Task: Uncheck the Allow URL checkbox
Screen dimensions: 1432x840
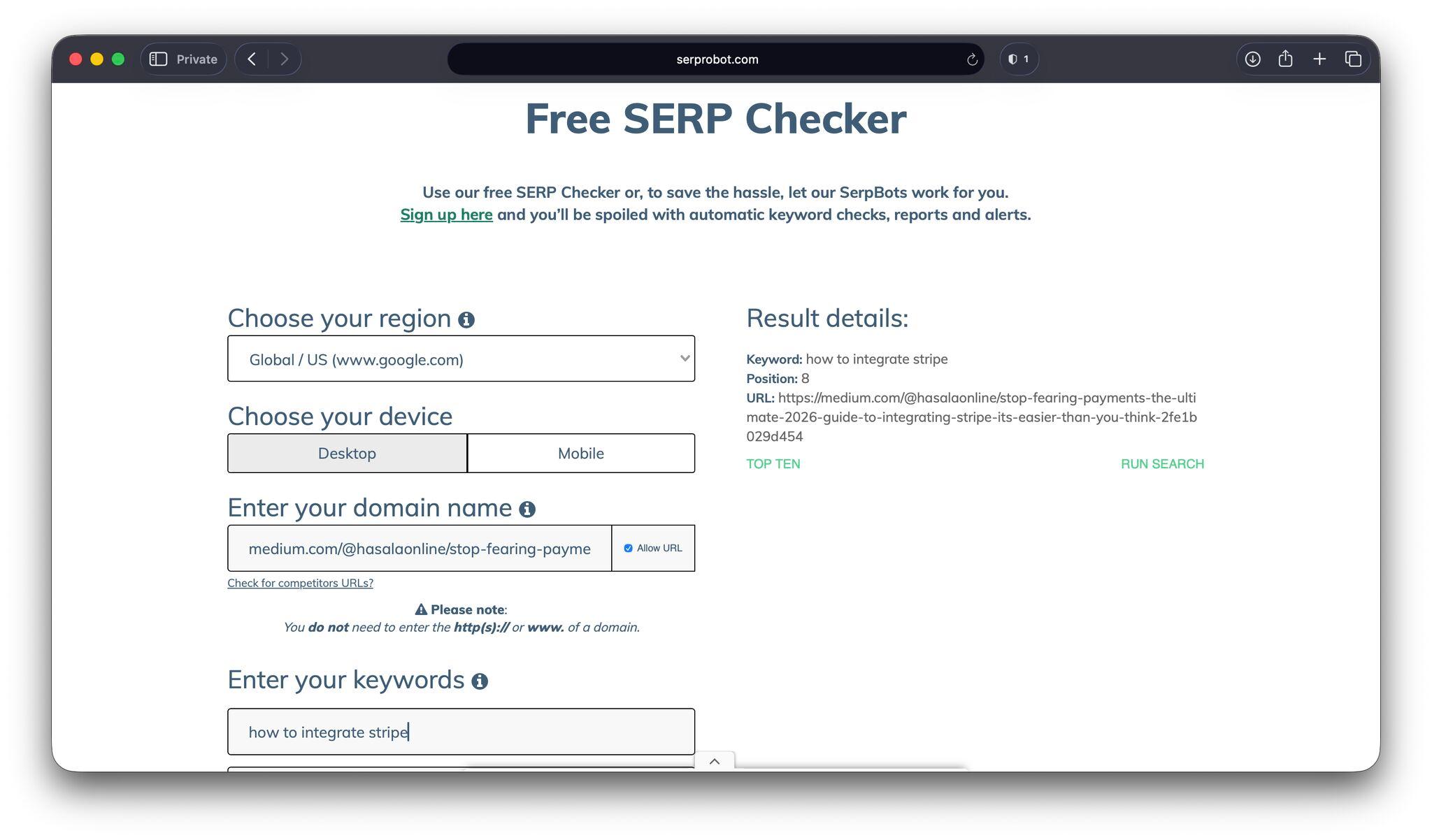Action: coord(628,549)
